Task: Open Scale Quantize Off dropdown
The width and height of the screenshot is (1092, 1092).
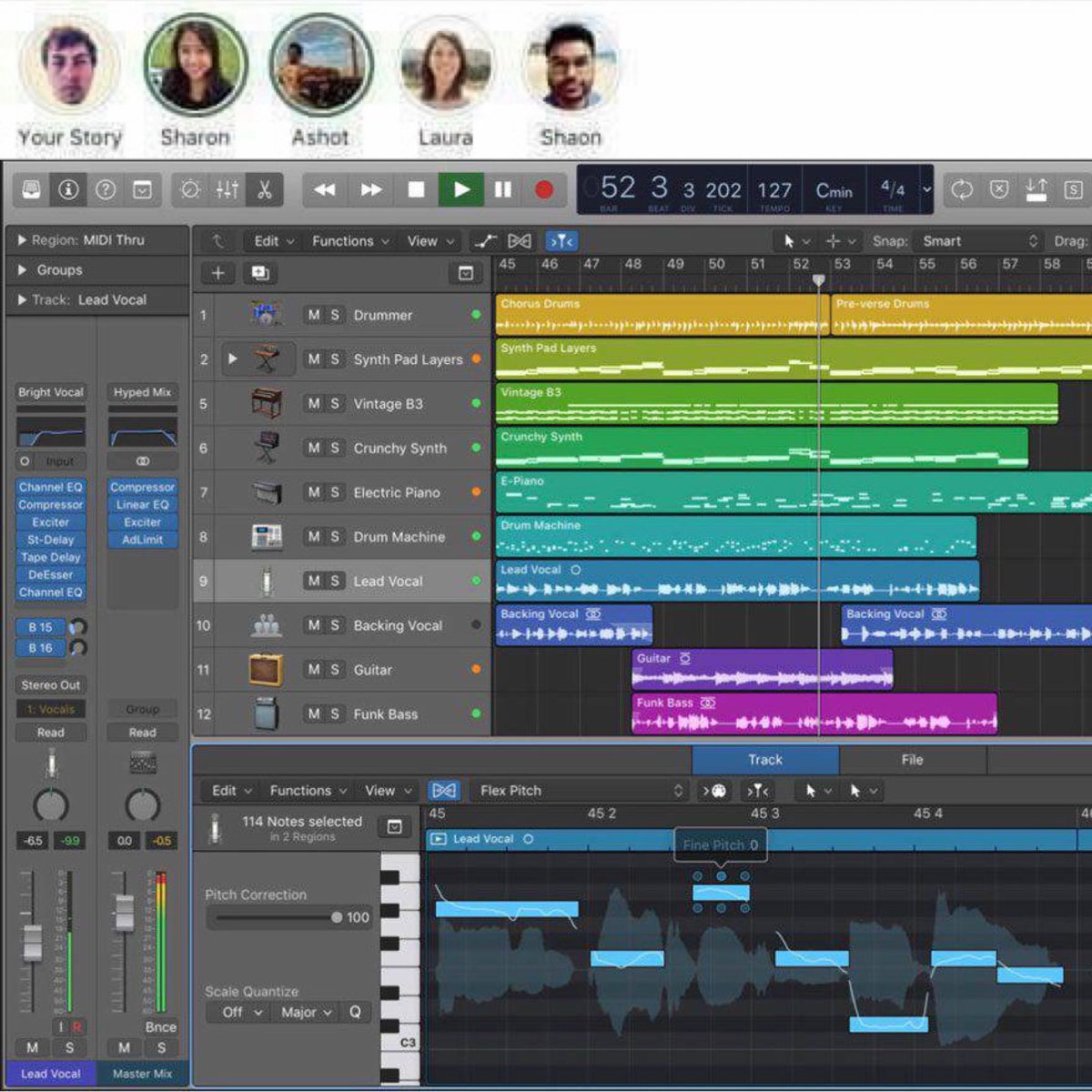Action: tap(242, 1012)
